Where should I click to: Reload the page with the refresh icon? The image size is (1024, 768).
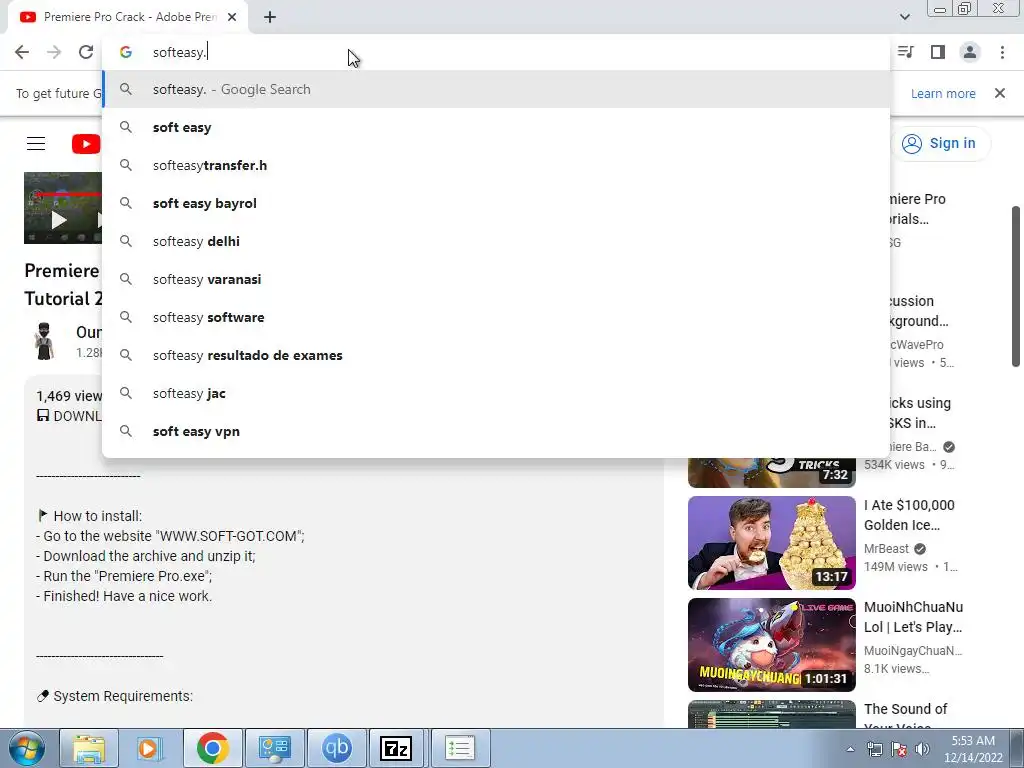(x=86, y=52)
